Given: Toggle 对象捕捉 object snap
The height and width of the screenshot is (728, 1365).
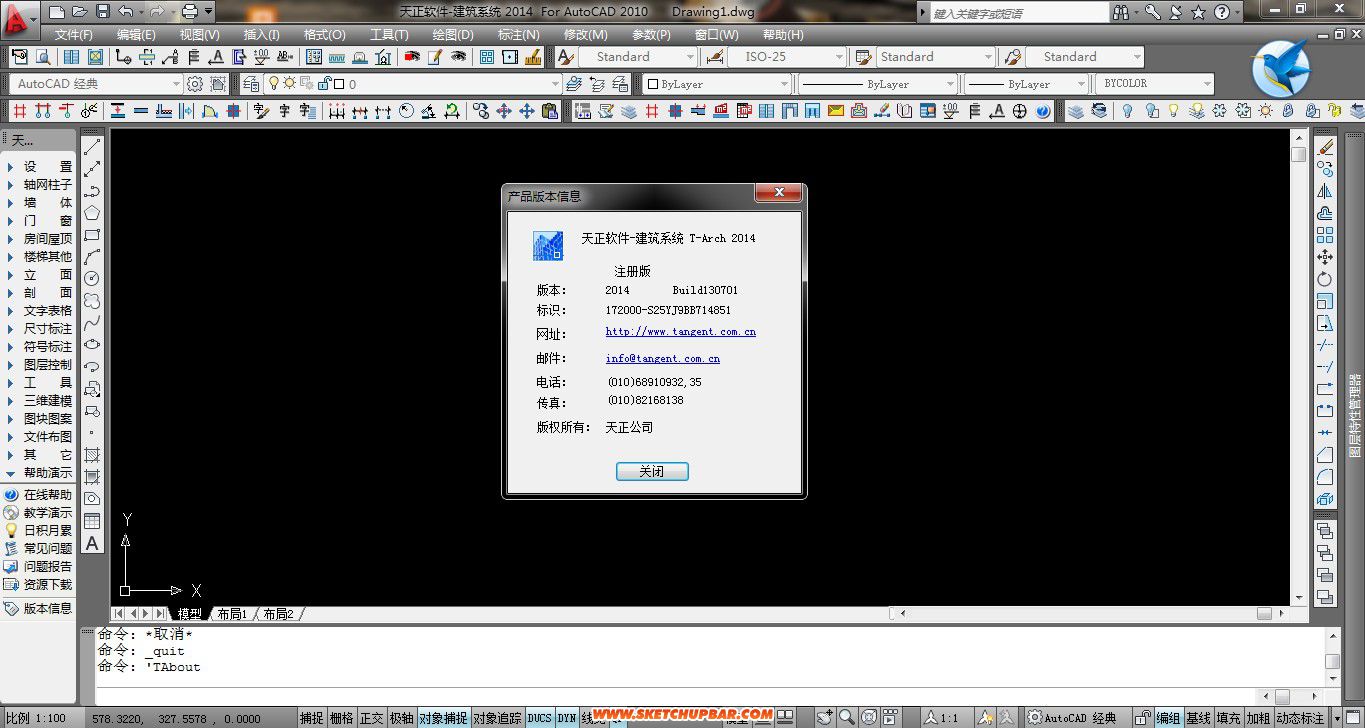Looking at the screenshot, I should point(443,718).
